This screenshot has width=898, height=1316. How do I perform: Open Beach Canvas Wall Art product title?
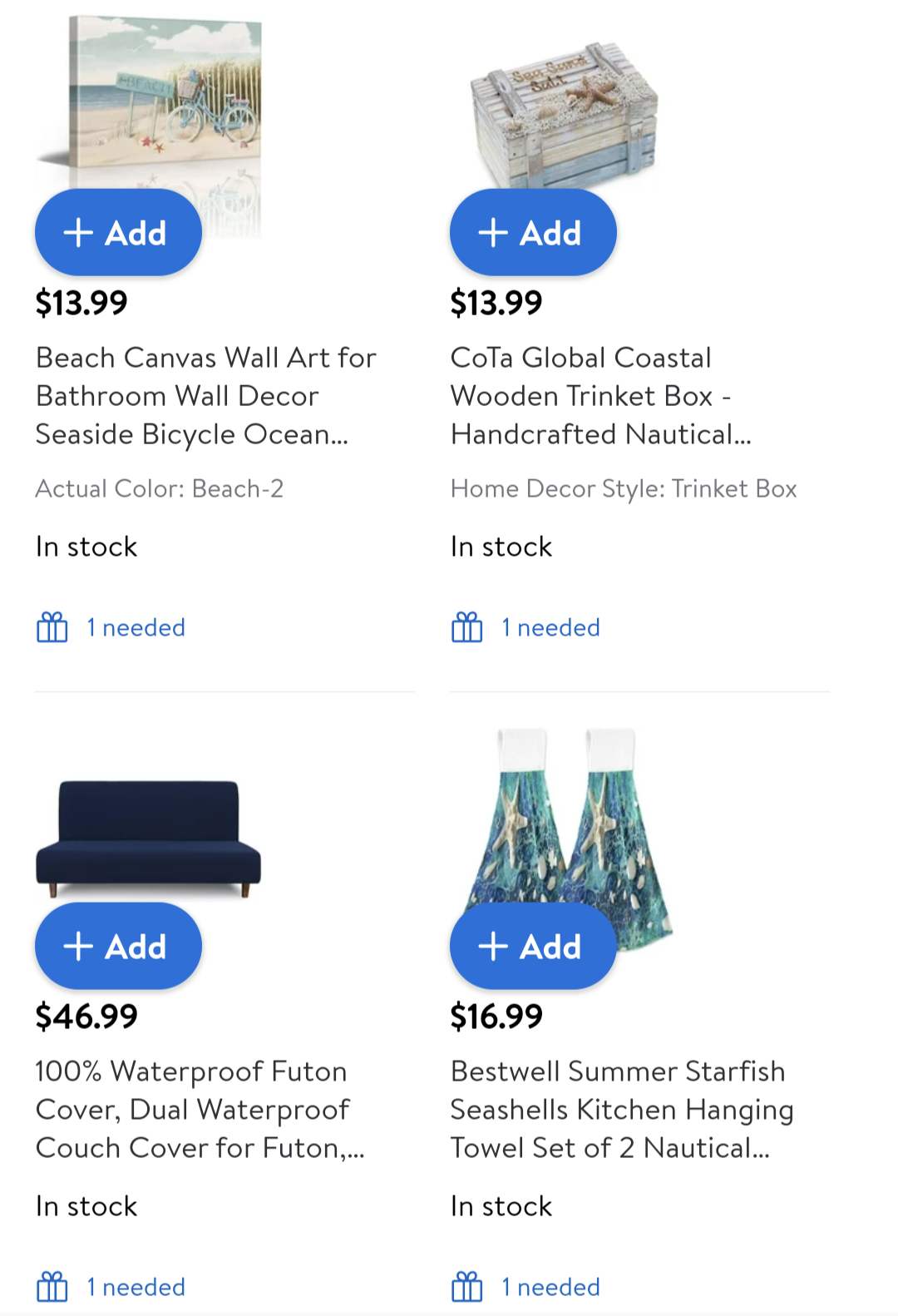(206, 396)
